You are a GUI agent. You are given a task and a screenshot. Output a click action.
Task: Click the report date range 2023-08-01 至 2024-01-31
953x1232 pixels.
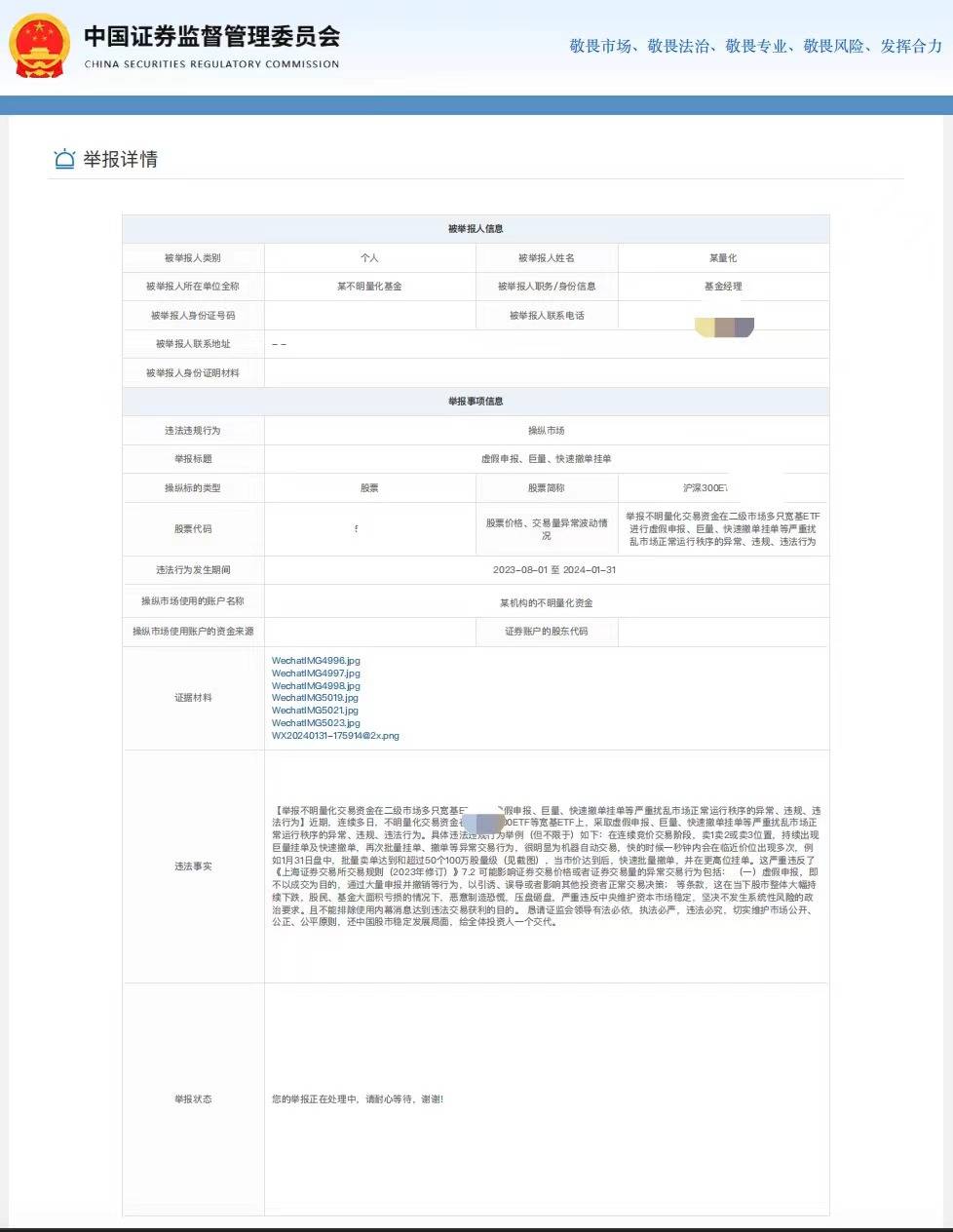[553, 570]
